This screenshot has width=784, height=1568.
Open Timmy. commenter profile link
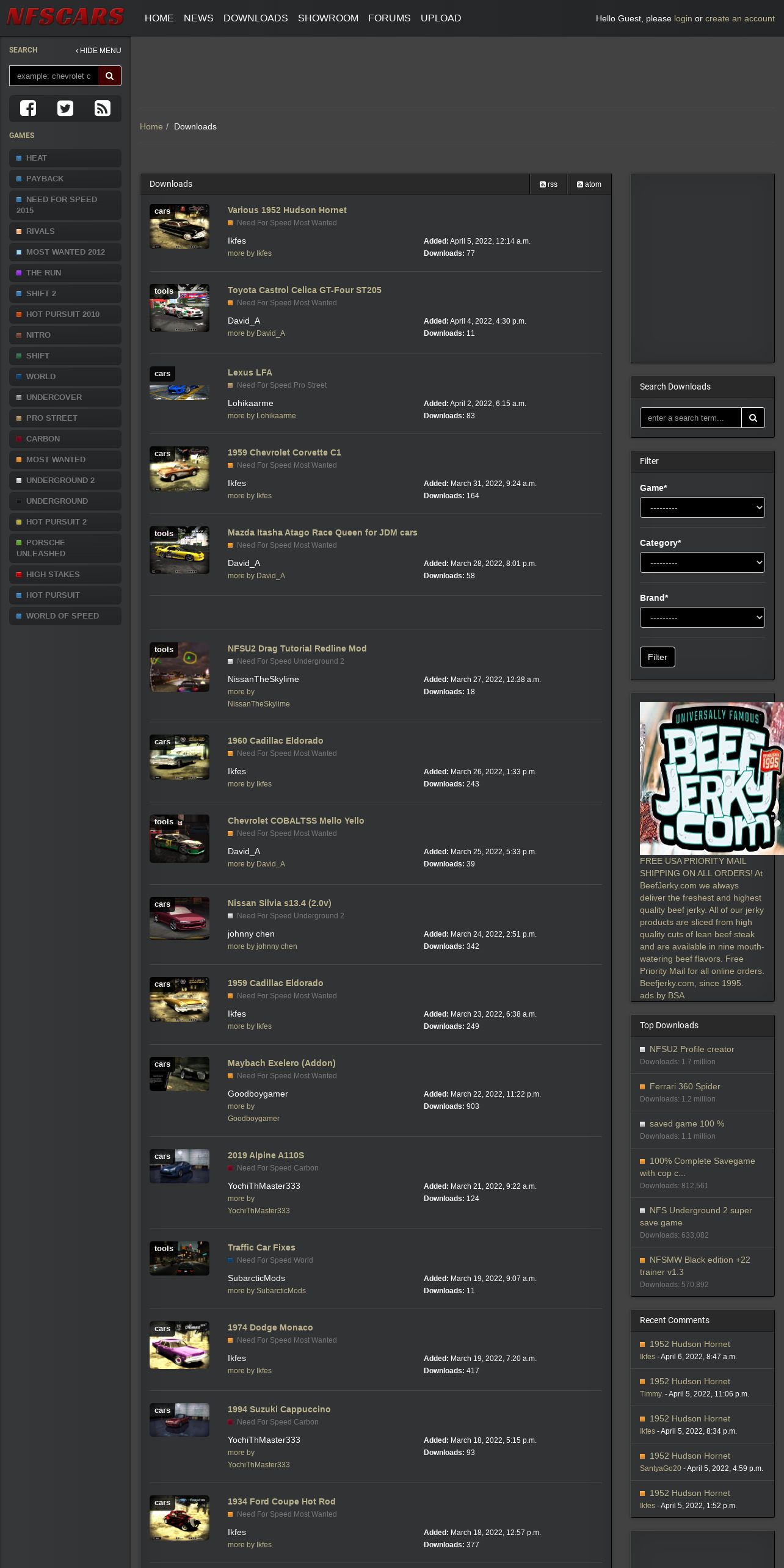click(x=651, y=1394)
